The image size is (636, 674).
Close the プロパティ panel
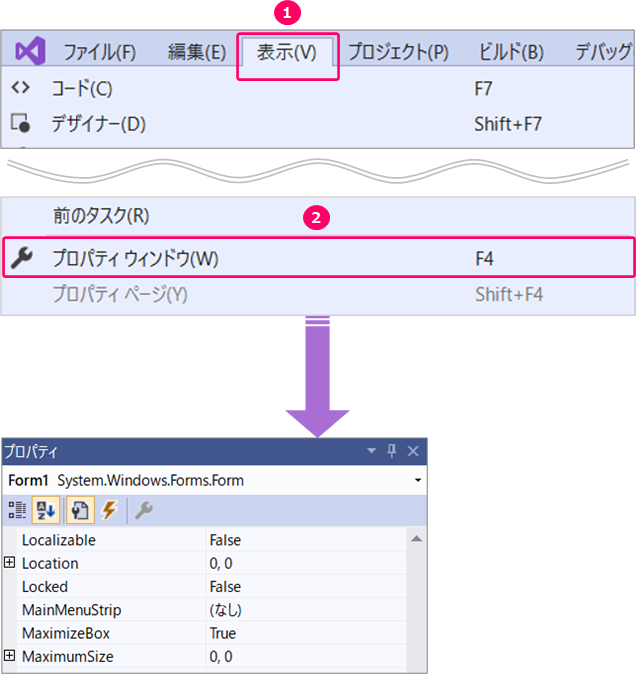coord(413,451)
